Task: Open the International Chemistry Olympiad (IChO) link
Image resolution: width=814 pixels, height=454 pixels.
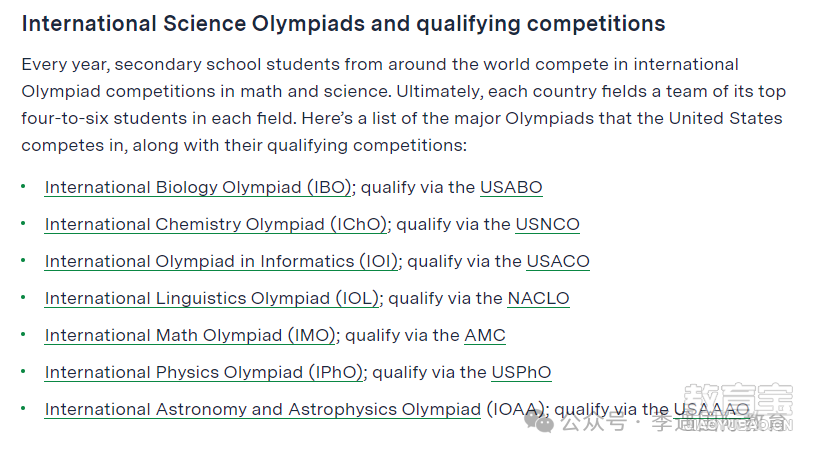Action: pyautogui.click(x=216, y=224)
